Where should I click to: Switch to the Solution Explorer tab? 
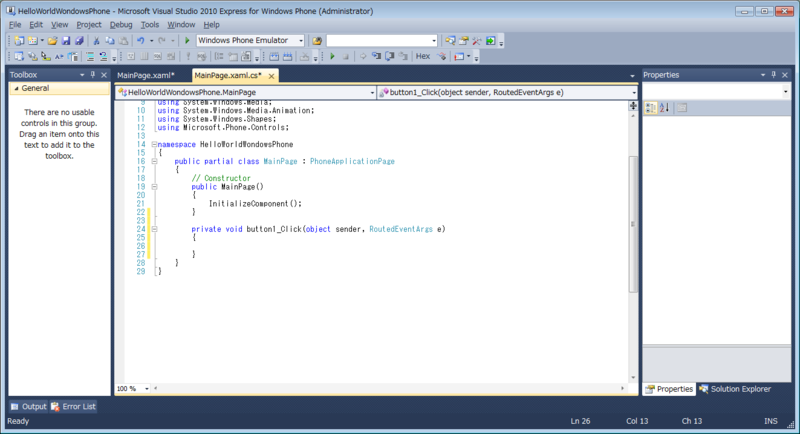tap(735, 389)
